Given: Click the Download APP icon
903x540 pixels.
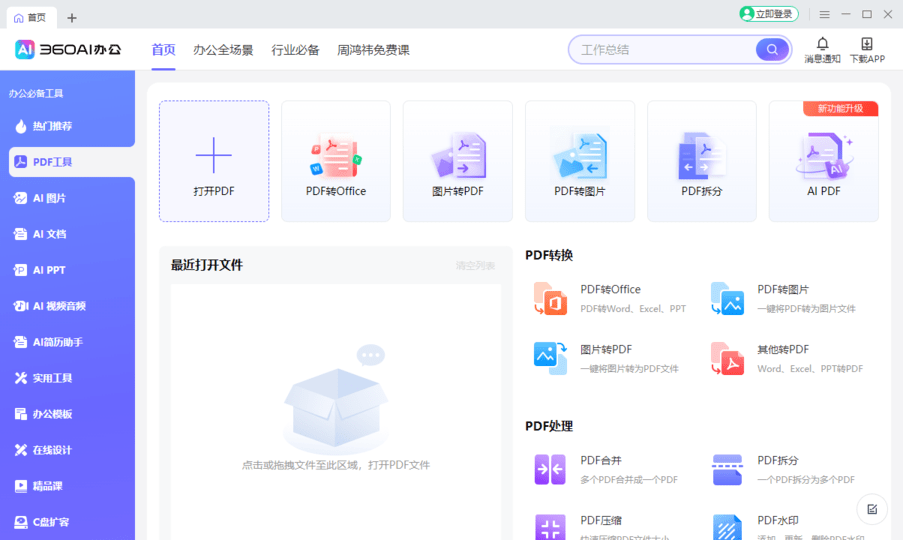Looking at the screenshot, I should pyautogui.click(x=866, y=44).
